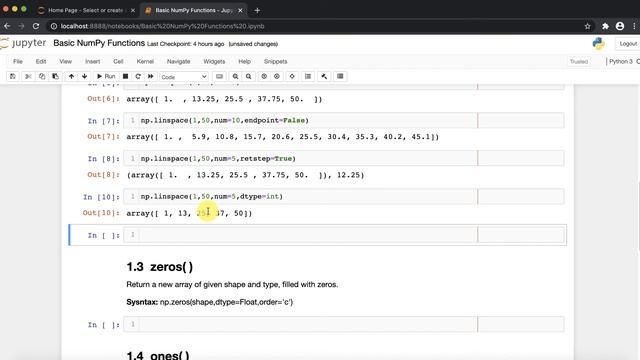Click the diamond-shaped toolbar icon

(292, 76)
